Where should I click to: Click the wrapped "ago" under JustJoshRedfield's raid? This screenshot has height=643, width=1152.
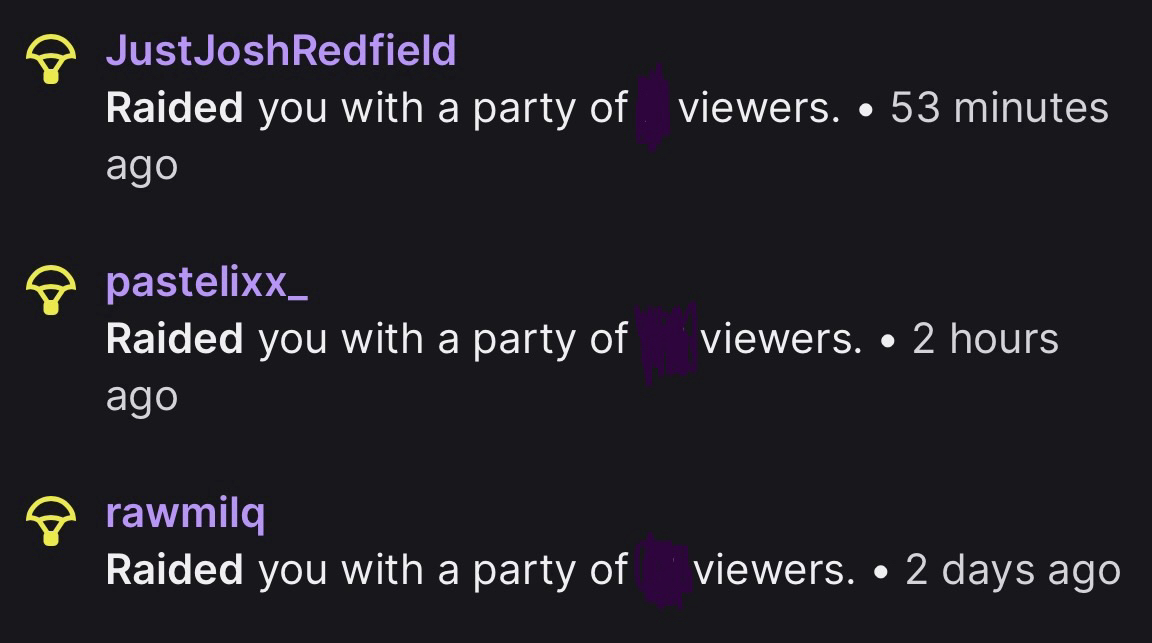pos(142,167)
